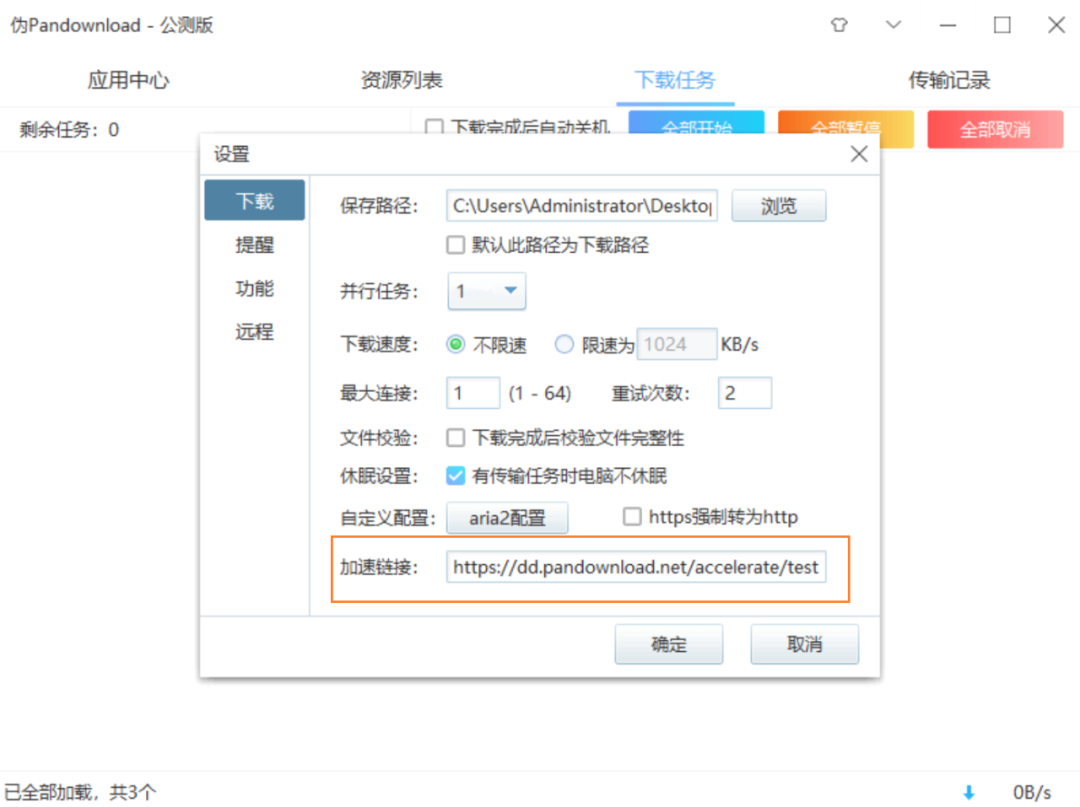Select the 限速为 speed limit radio button
1080x807 pixels.
(563, 343)
